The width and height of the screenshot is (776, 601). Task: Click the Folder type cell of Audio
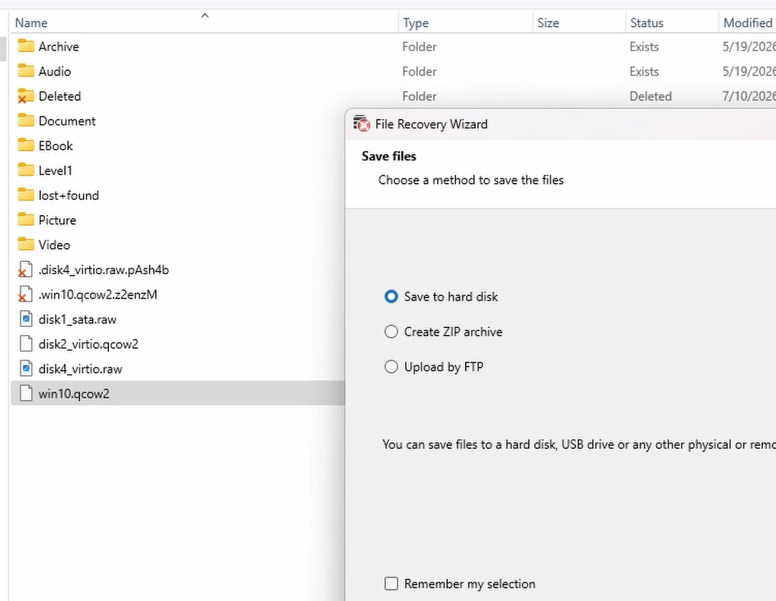pos(419,71)
